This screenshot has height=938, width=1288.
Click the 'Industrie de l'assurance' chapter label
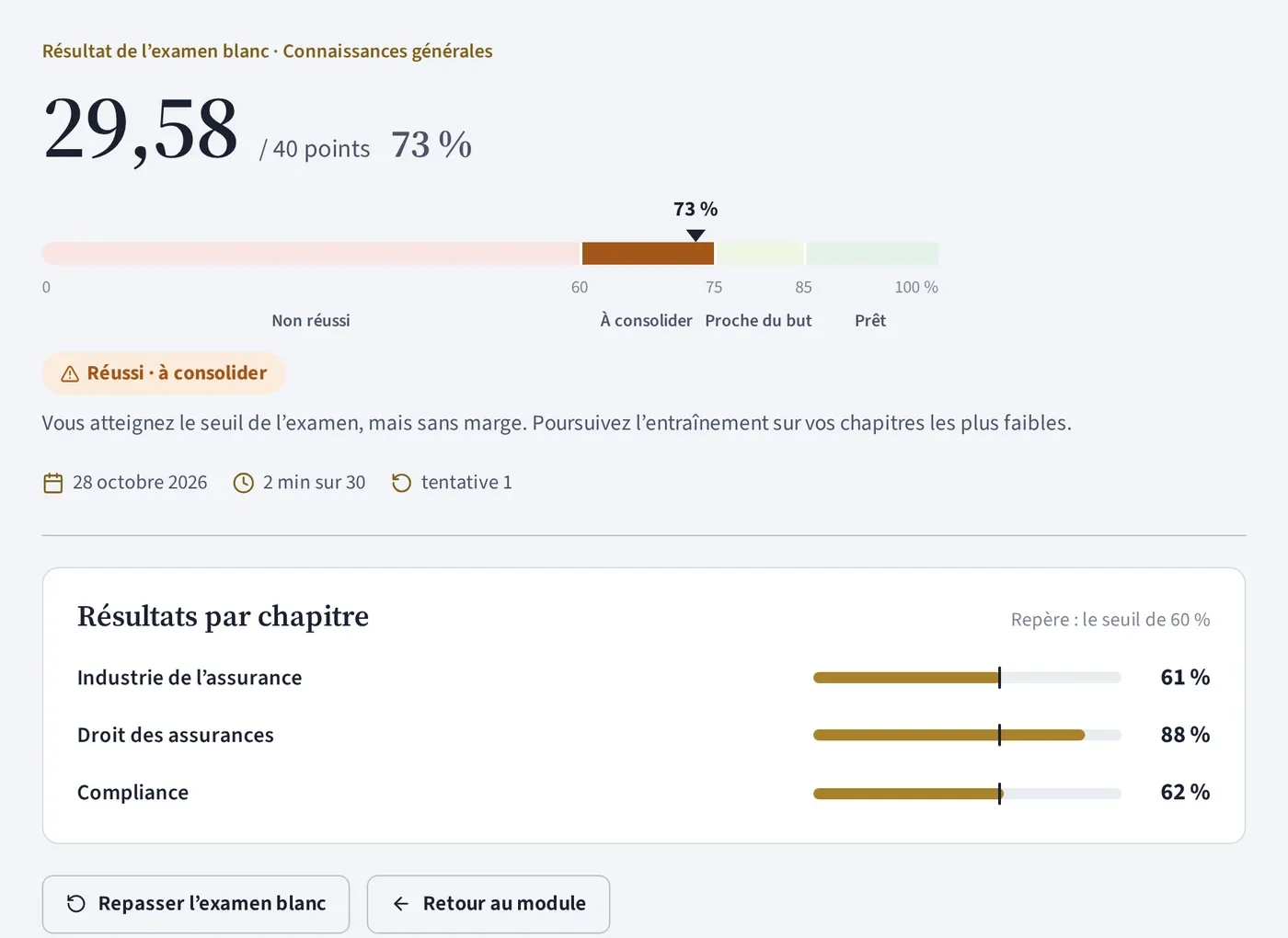[190, 678]
